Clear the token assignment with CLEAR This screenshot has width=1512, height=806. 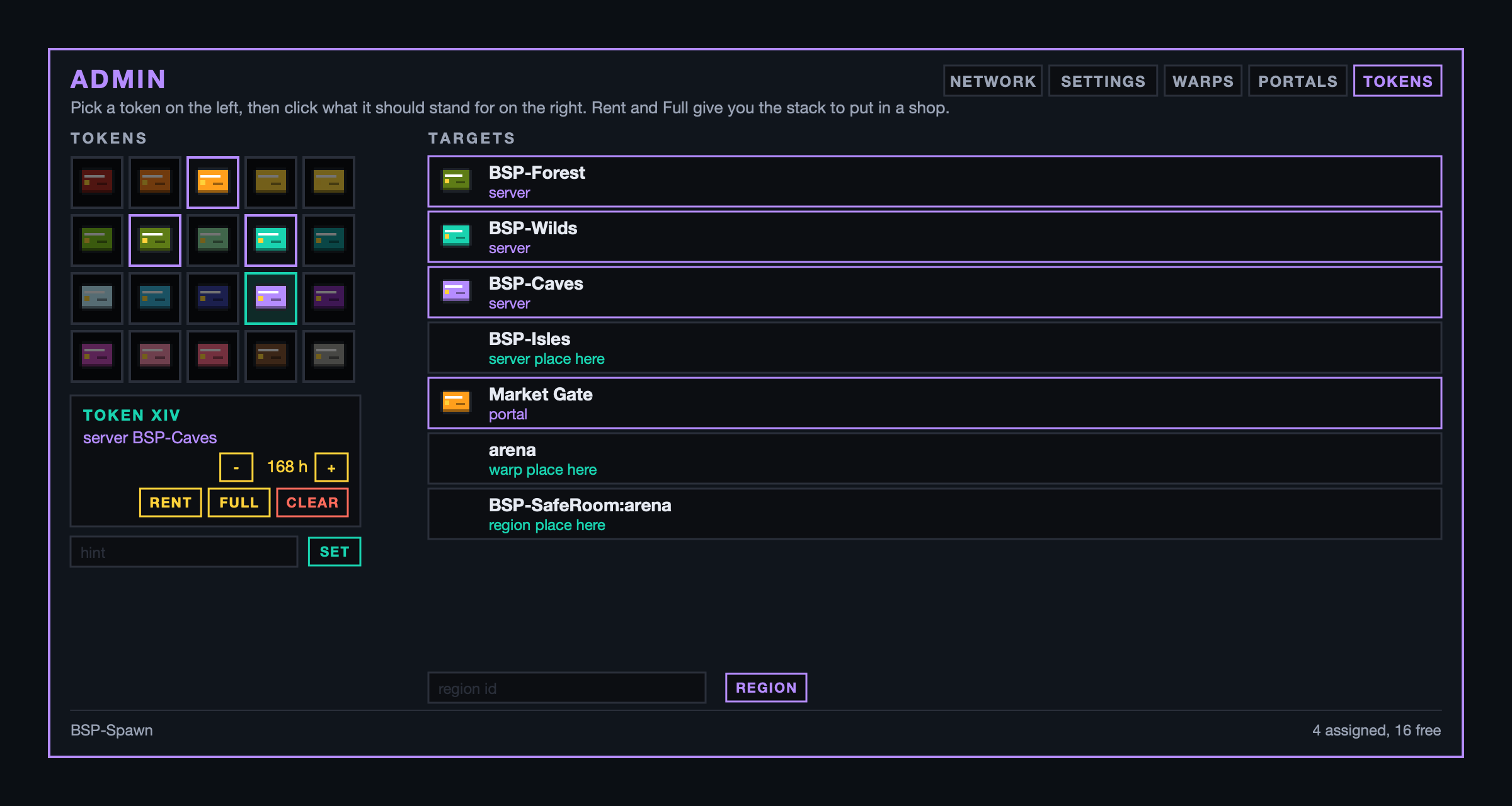pyautogui.click(x=312, y=502)
